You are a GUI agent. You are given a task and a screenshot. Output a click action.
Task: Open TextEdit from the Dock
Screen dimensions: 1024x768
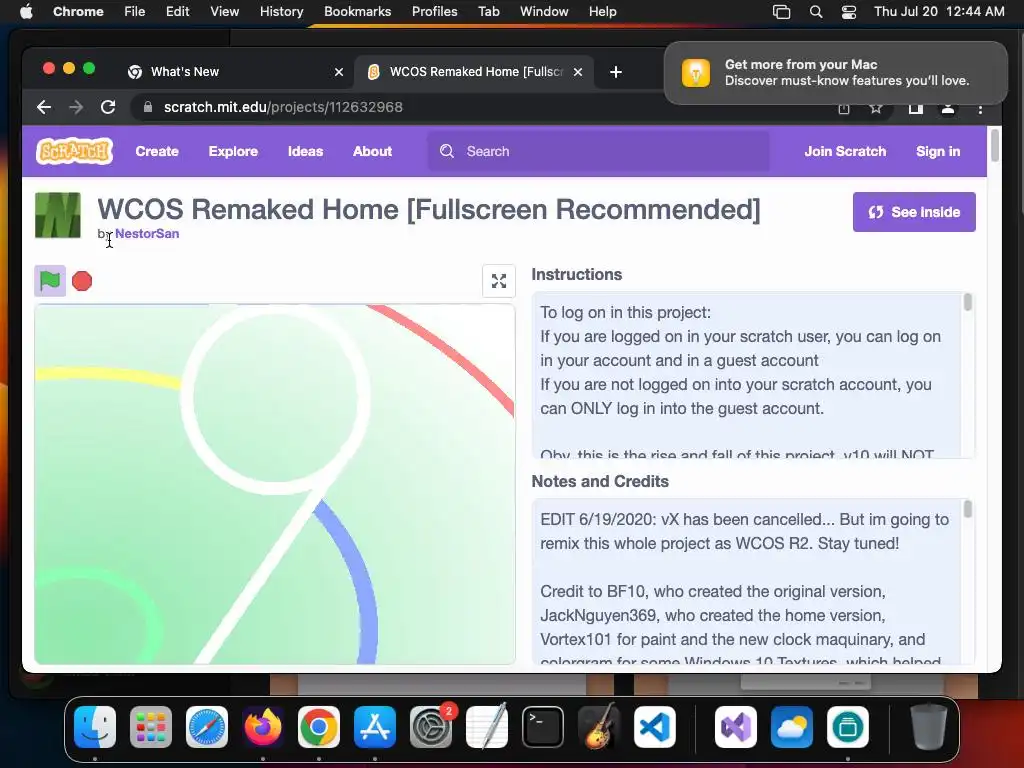[487, 727]
